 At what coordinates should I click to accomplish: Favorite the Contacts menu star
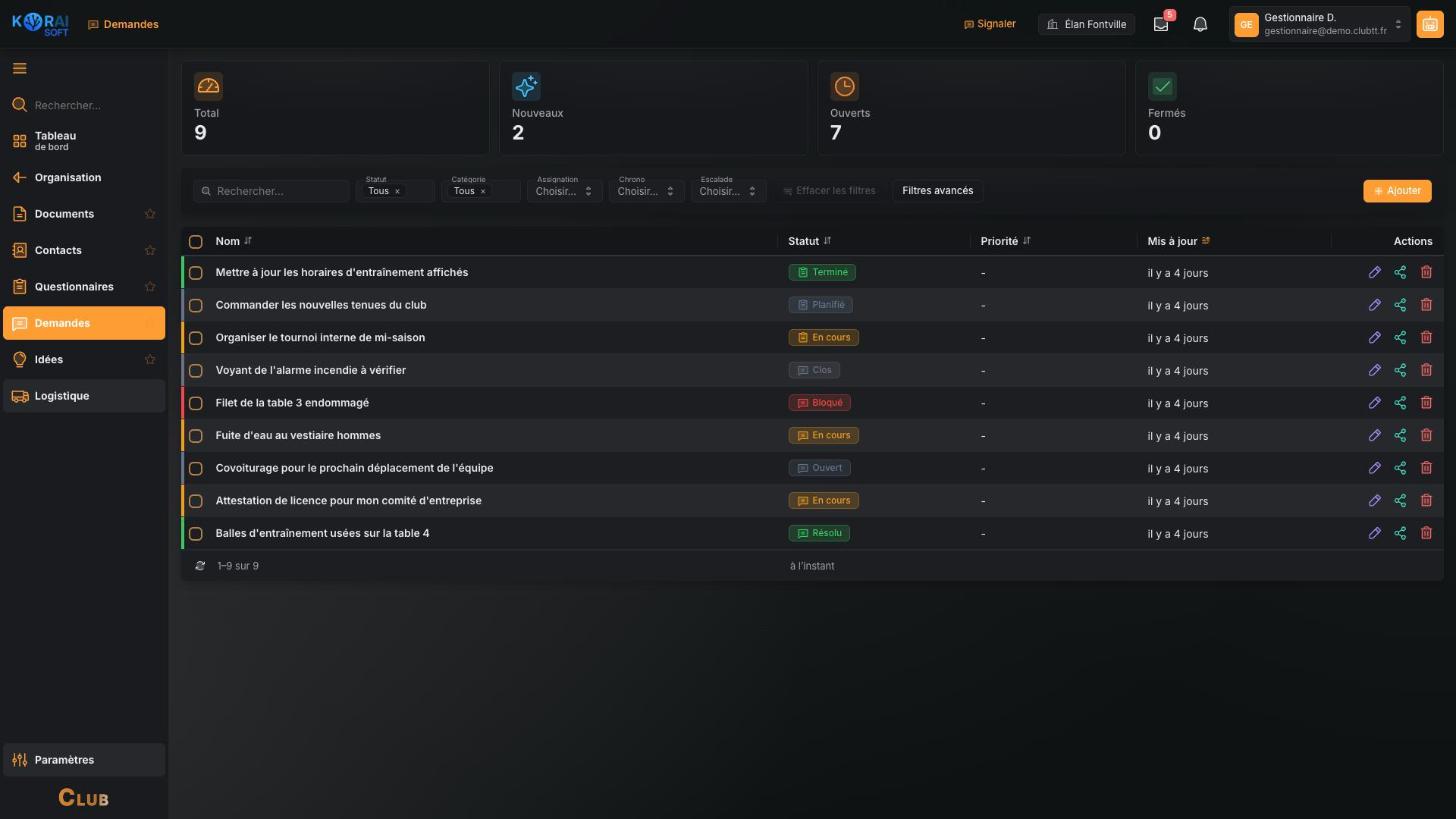(x=150, y=250)
